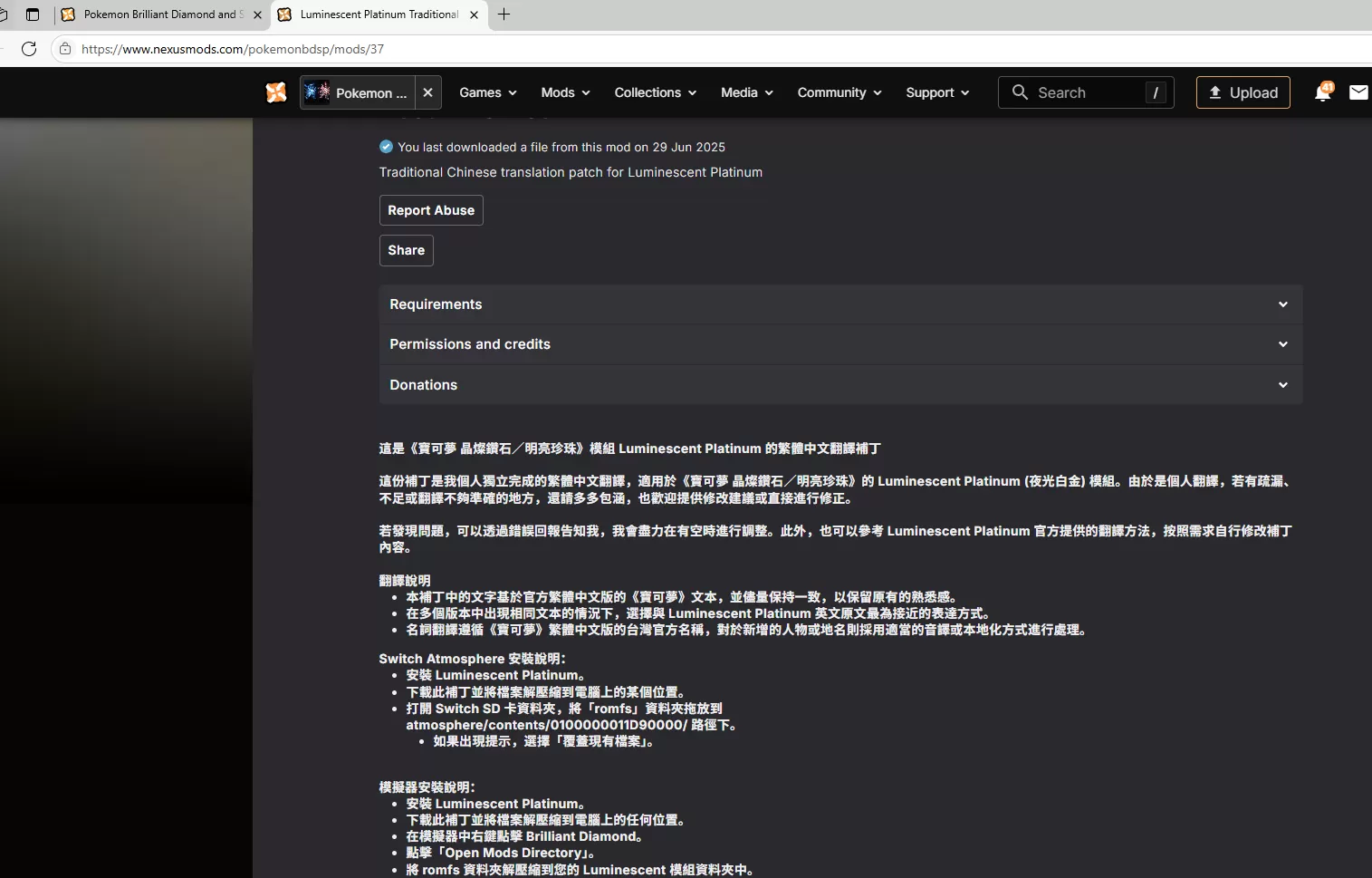Open the Community menu

click(840, 92)
